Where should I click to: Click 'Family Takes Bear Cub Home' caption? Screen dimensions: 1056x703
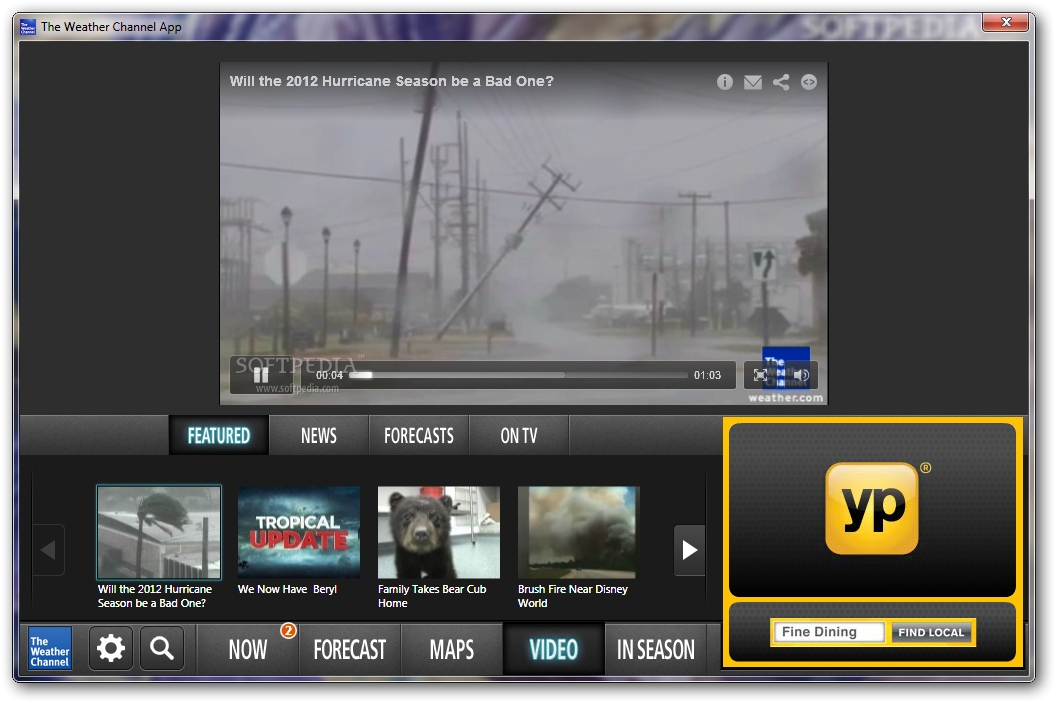point(432,596)
